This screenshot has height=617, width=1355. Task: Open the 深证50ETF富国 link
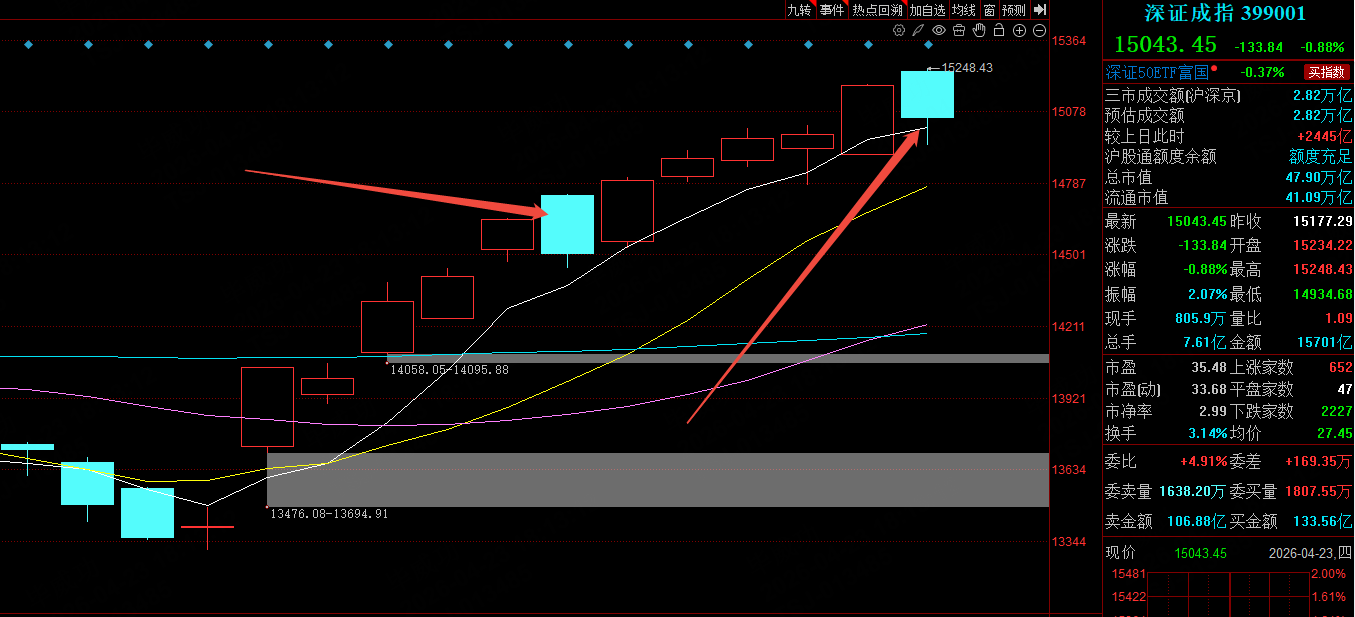[1156, 72]
